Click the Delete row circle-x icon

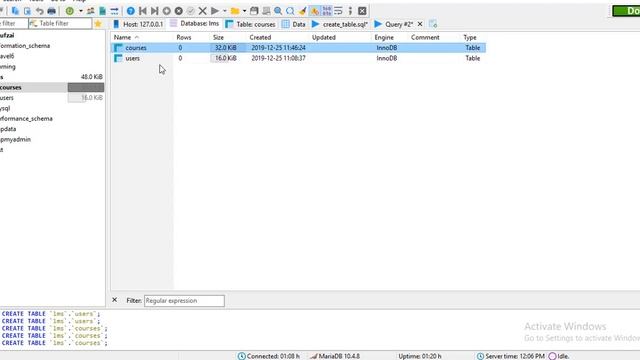(179, 11)
